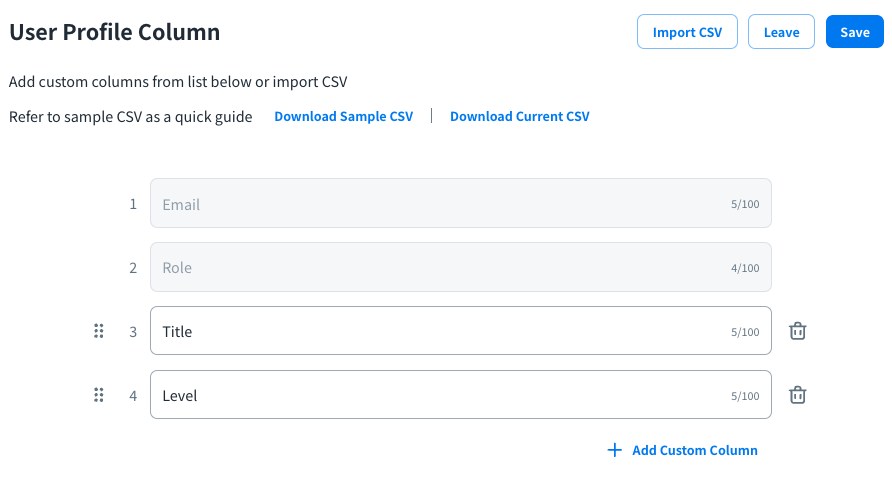Click the 4/100 counter in Role field
Image resolution: width=892 pixels, height=479 pixels.
(x=744, y=268)
